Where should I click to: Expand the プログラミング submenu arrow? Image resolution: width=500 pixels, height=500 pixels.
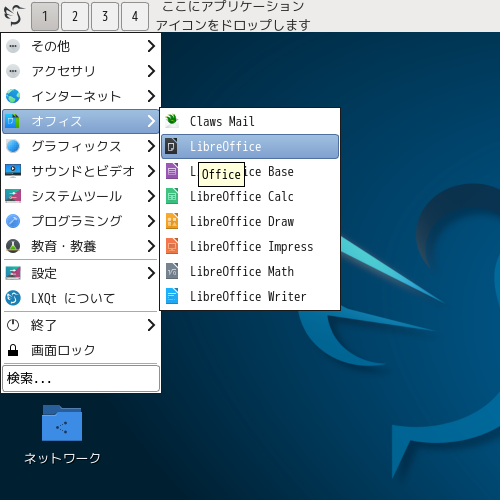click(x=151, y=221)
